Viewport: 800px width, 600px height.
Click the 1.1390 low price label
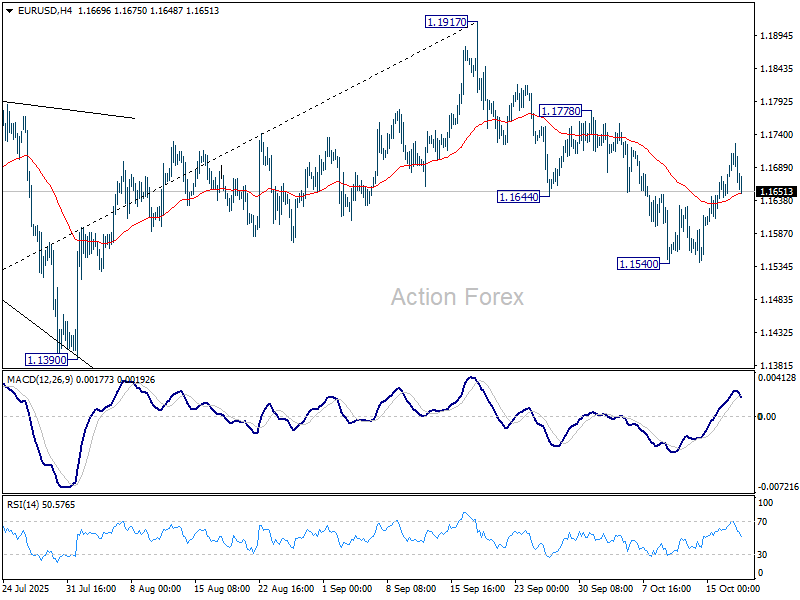tap(45, 357)
